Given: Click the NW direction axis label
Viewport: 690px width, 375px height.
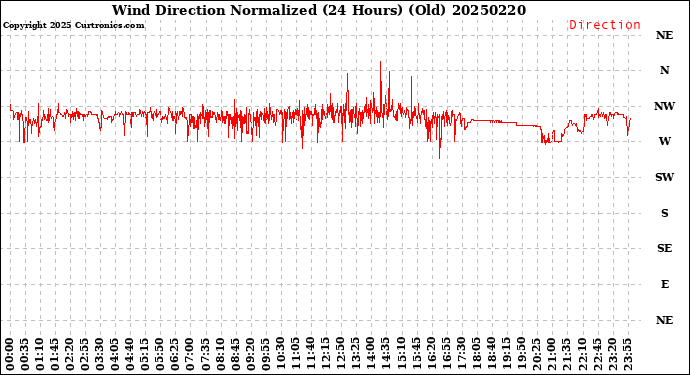Looking at the screenshot, I should coord(664,106).
